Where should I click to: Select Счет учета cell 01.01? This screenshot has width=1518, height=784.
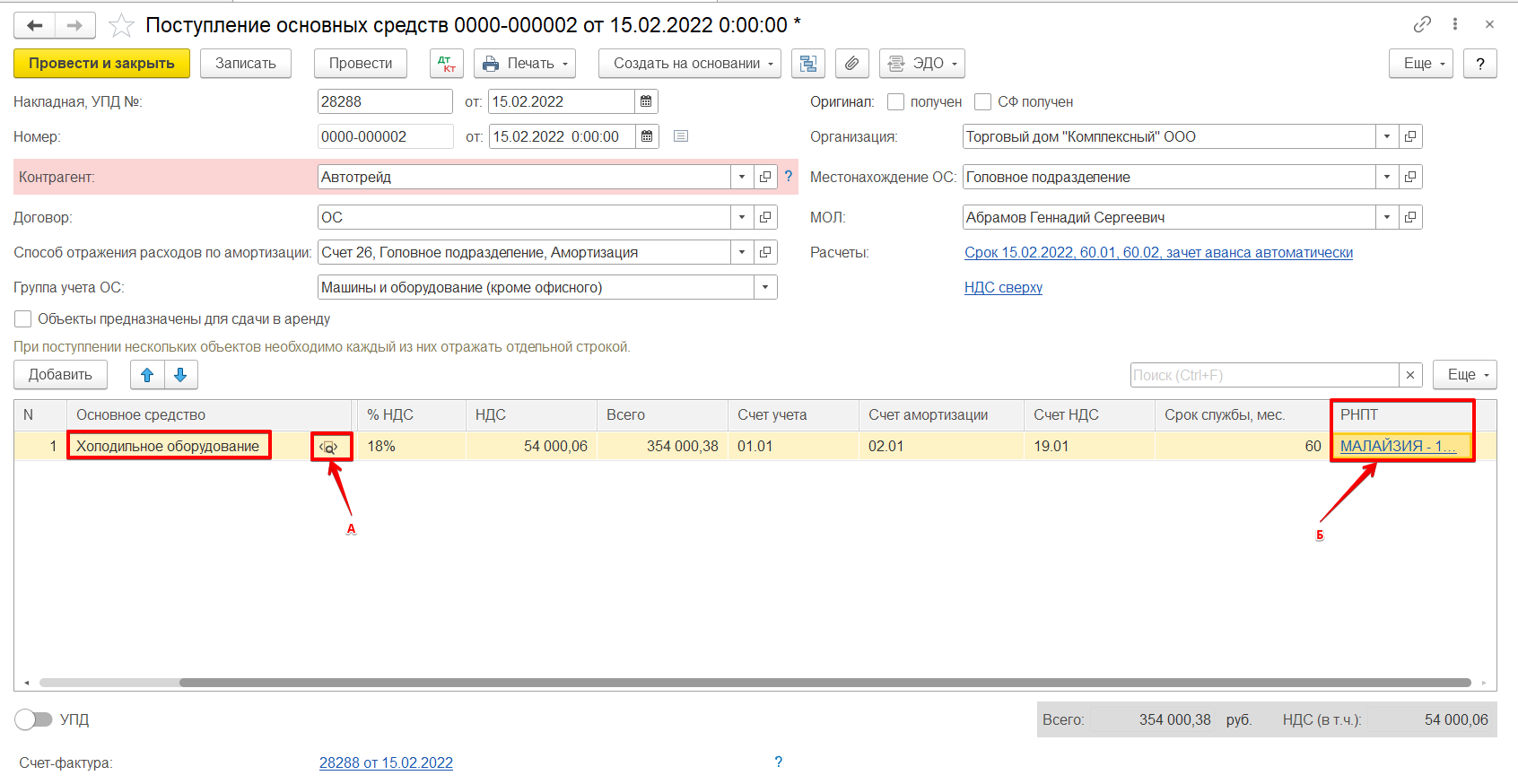coord(793,447)
